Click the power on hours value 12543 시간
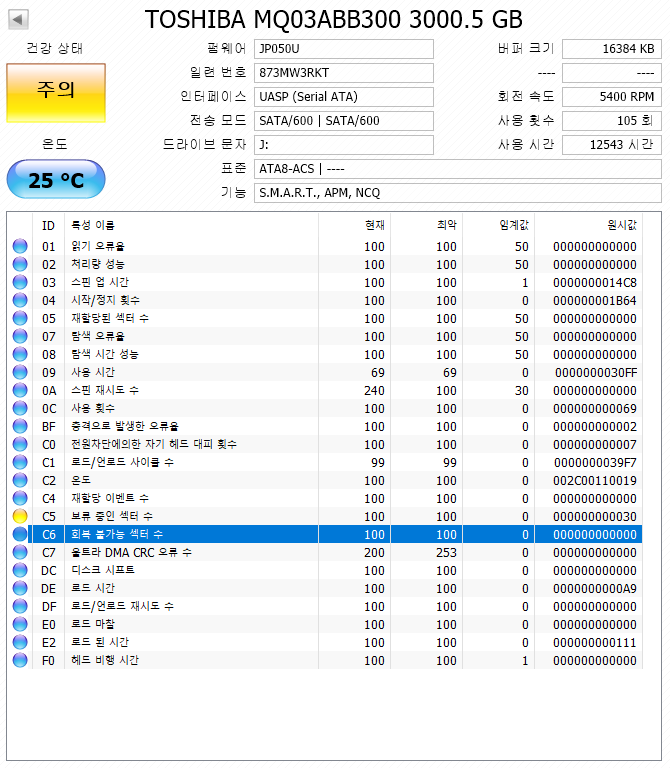The image size is (670, 768). pos(612,144)
